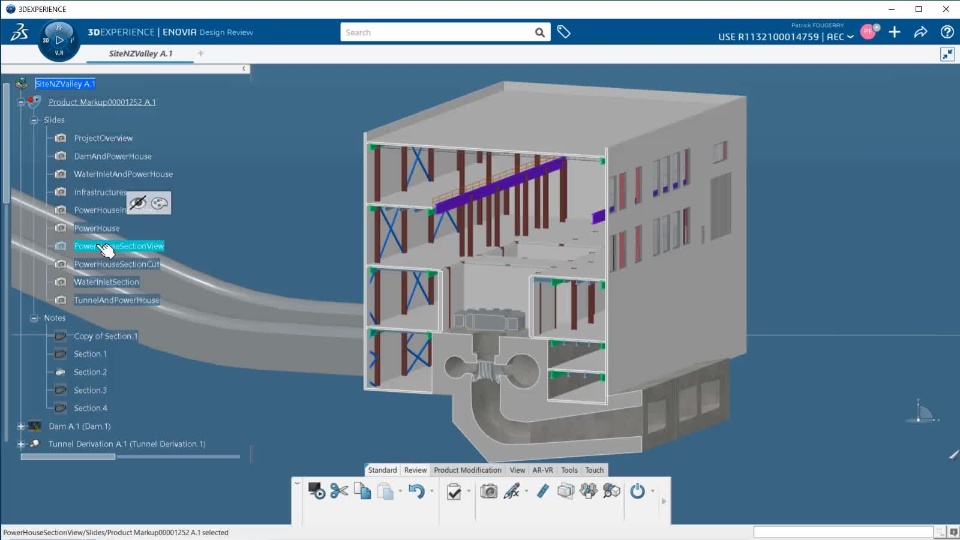Screen dimensions: 960x540
Task: Select the Section.4 note
Action: coord(90,408)
